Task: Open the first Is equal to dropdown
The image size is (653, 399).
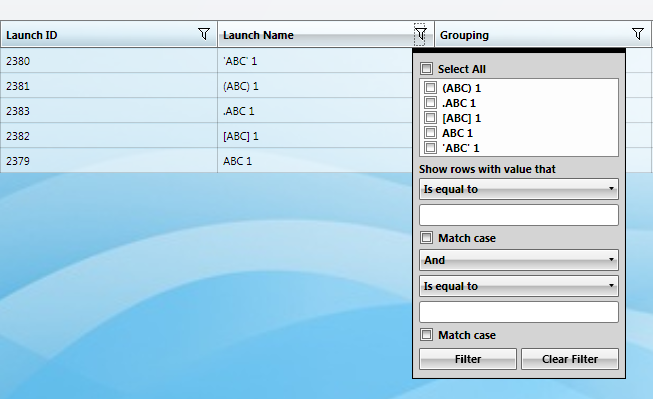Action: (x=519, y=189)
